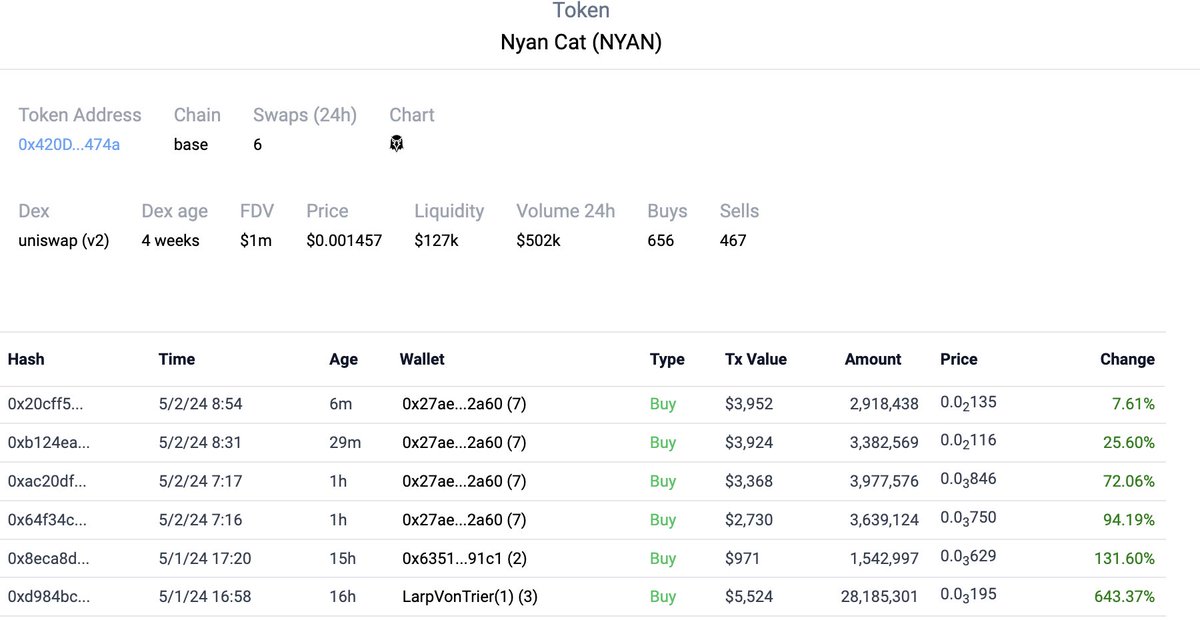This screenshot has width=1200, height=620.
Task: Open transaction hash 0xd984bc...
Action: 48,597
